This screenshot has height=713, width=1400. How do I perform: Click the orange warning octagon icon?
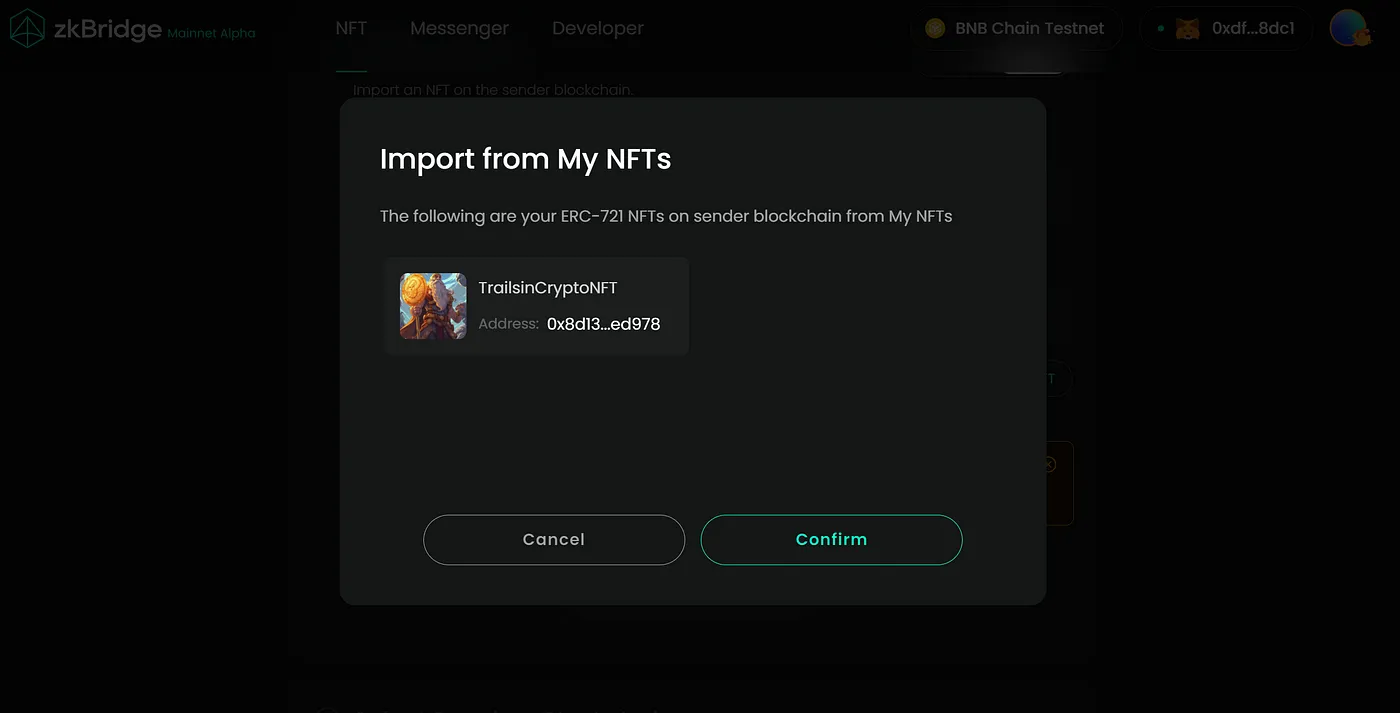[x=1049, y=464]
